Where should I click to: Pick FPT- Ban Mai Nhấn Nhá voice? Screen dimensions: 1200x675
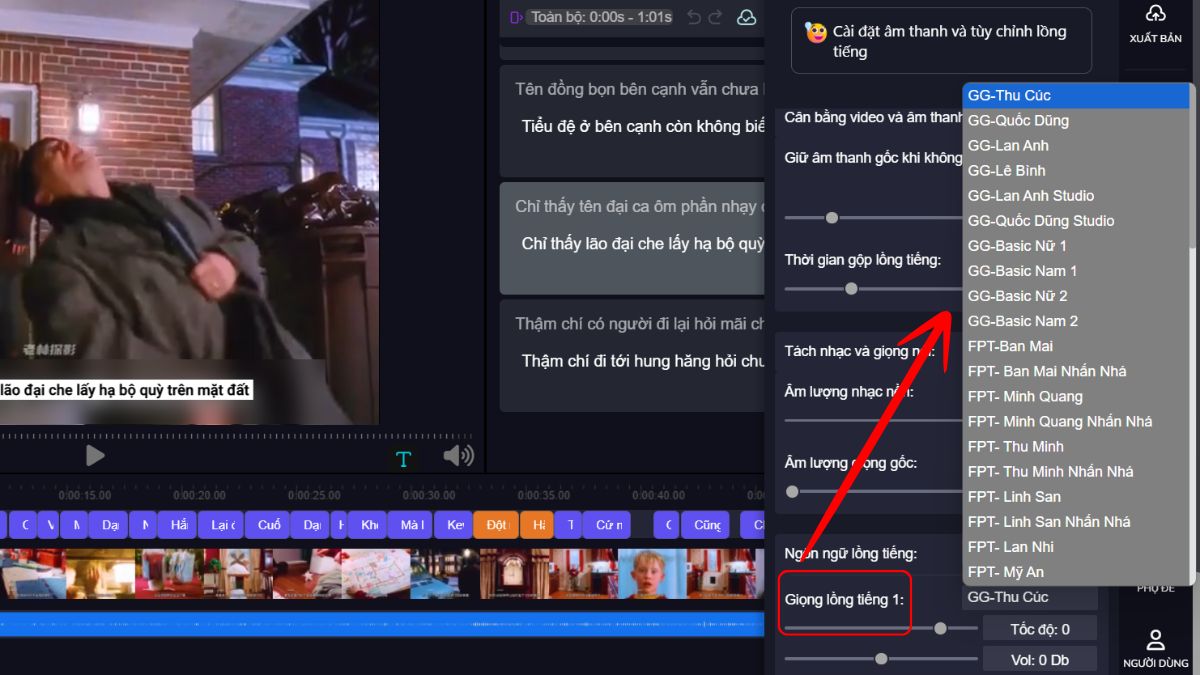point(1075,371)
